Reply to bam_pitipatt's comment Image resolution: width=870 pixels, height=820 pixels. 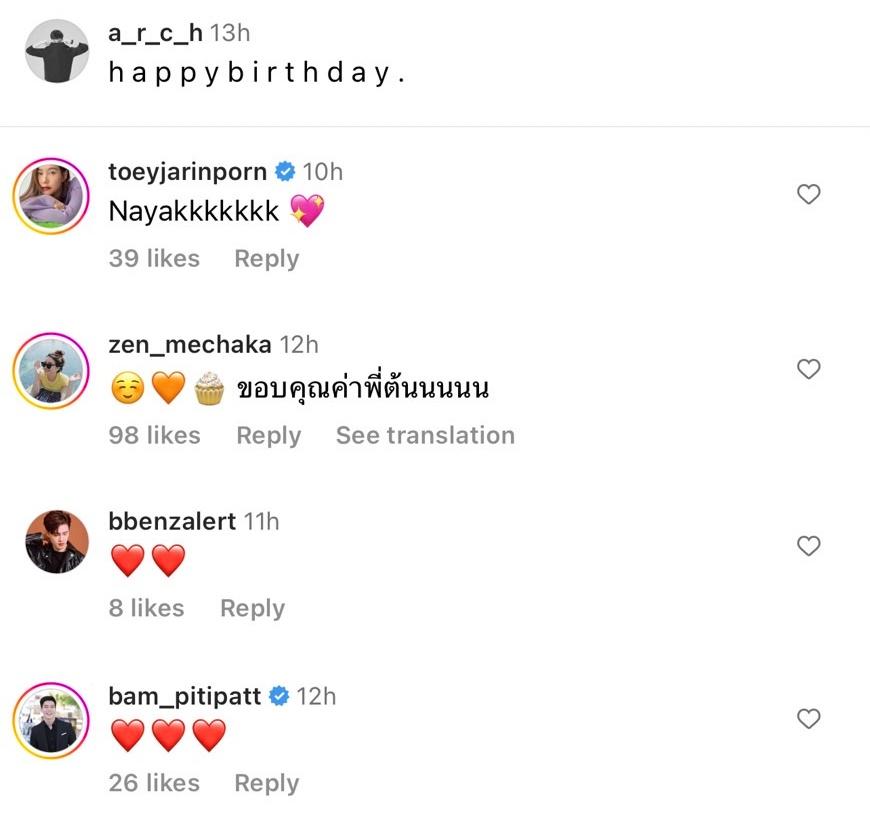pyautogui.click(x=266, y=783)
